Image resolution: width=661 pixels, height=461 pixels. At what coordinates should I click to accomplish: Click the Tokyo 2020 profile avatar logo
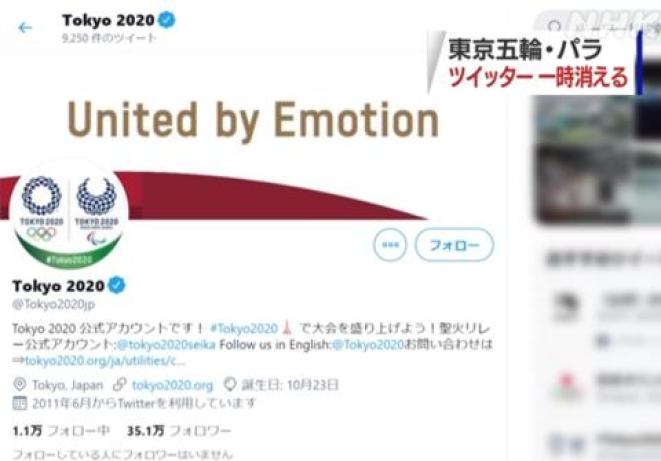click(x=69, y=214)
